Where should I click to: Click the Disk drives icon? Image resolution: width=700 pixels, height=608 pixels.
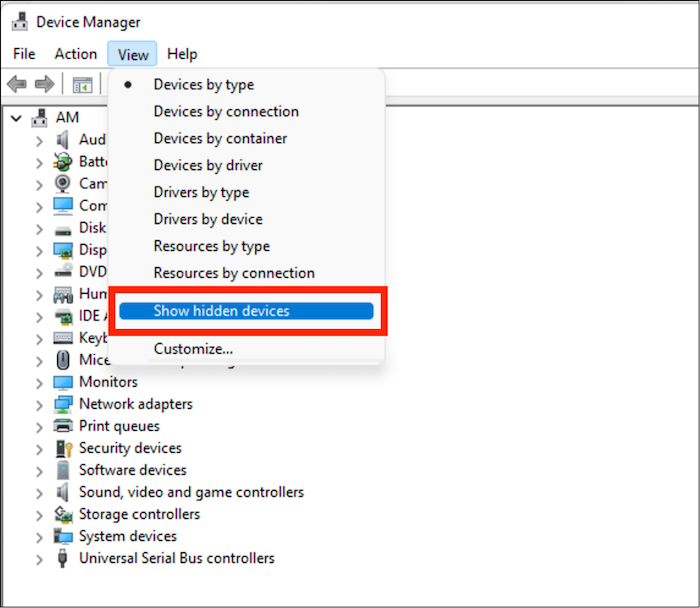tap(62, 231)
